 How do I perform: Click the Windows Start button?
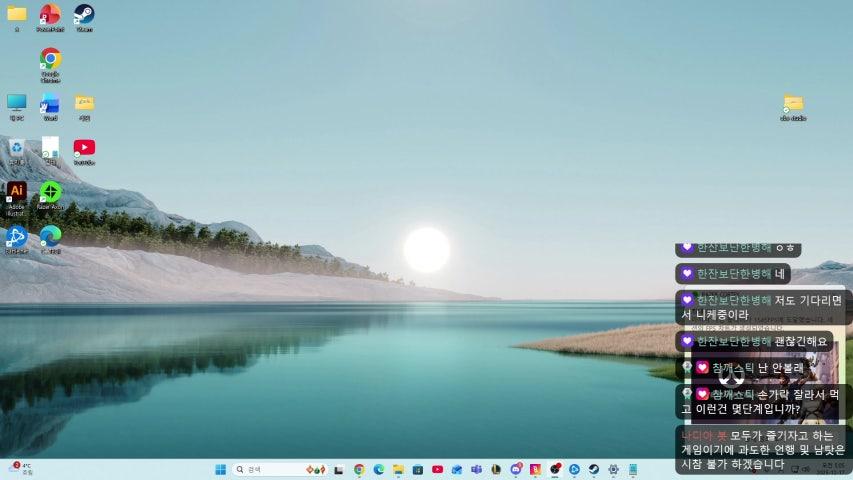[x=220, y=469]
